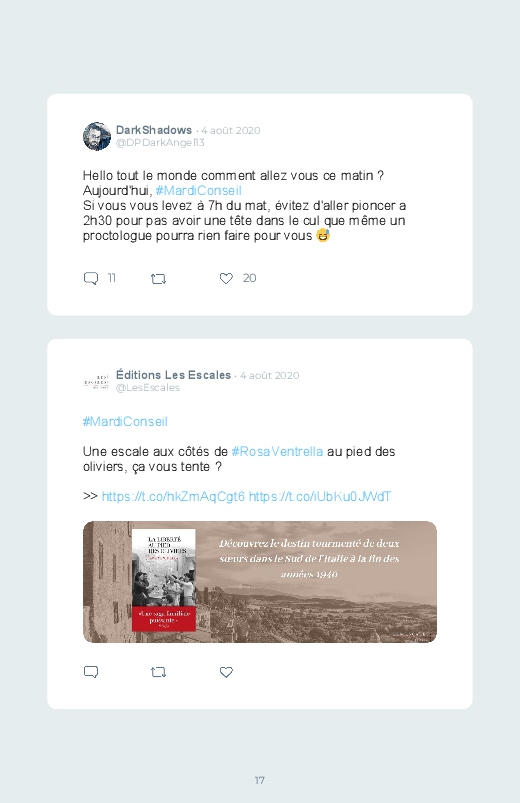Open the book promo banner image
The image size is (520, 803).
[260, 582]
